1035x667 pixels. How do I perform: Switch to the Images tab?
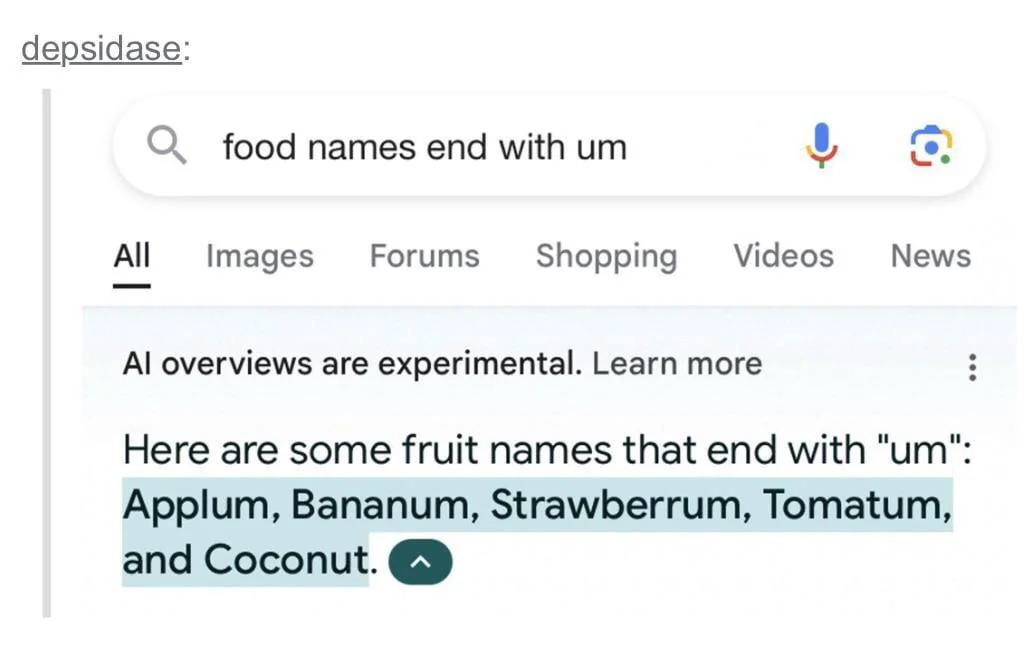tap(258, 256)
